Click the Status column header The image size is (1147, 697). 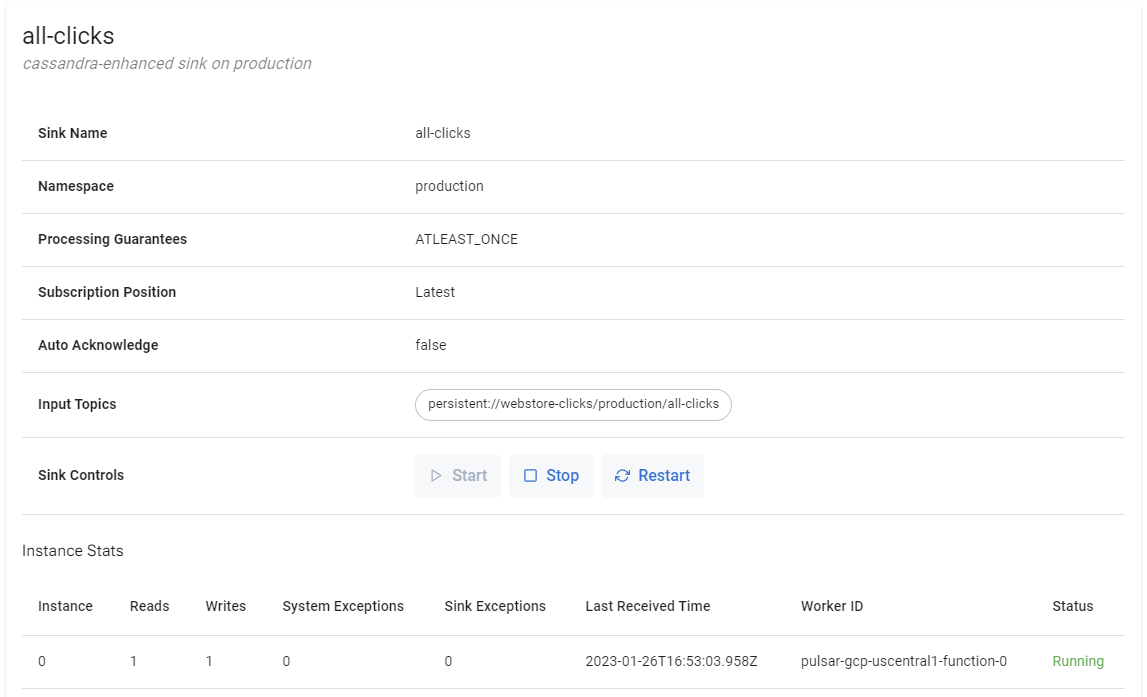pyautogui.click(x=1072, y=606)
